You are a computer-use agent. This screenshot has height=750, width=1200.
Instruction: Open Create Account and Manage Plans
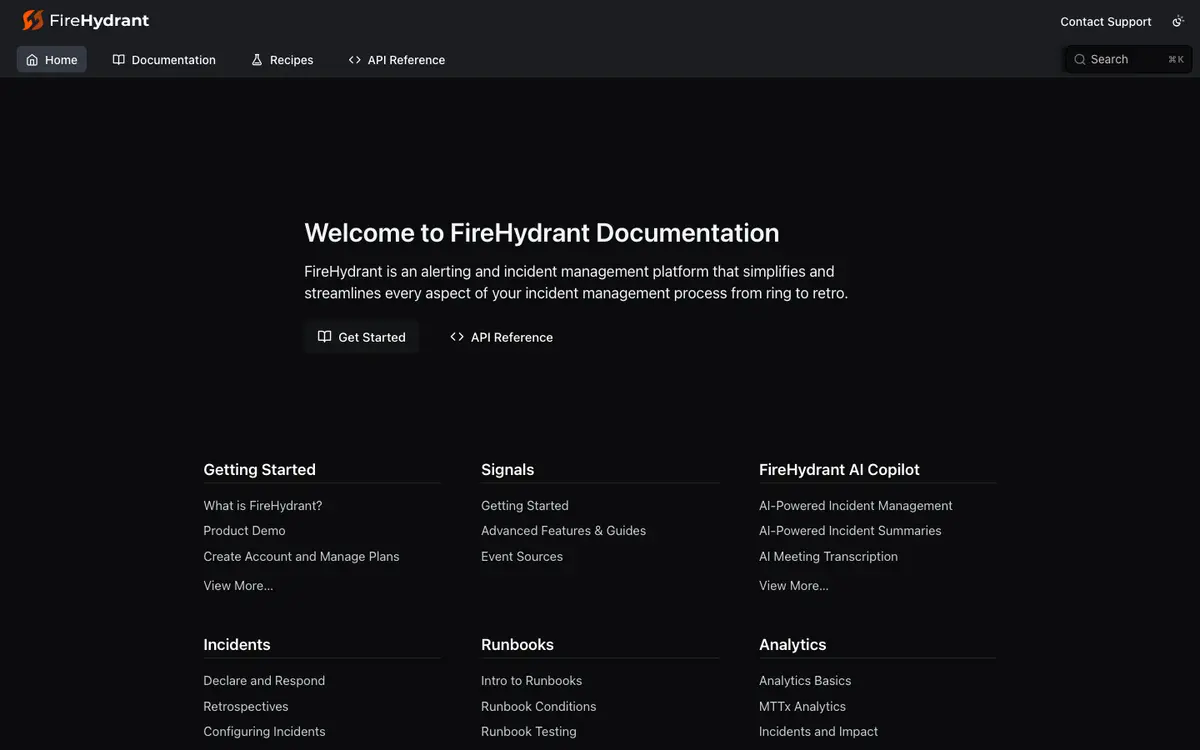(x=302, y=557)
